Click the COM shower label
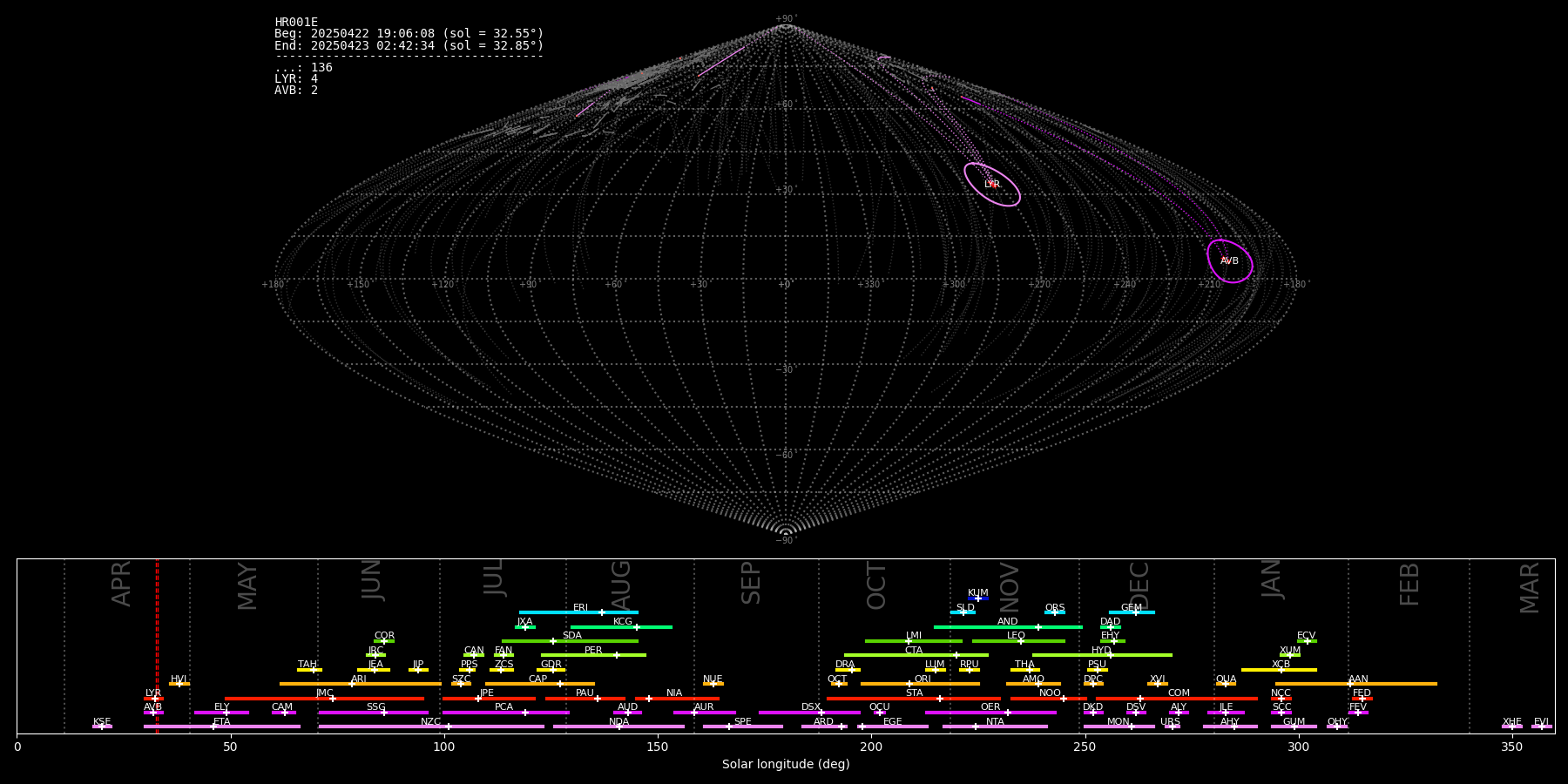Viewport: 1568px width, 784px height. point(1179,693)
